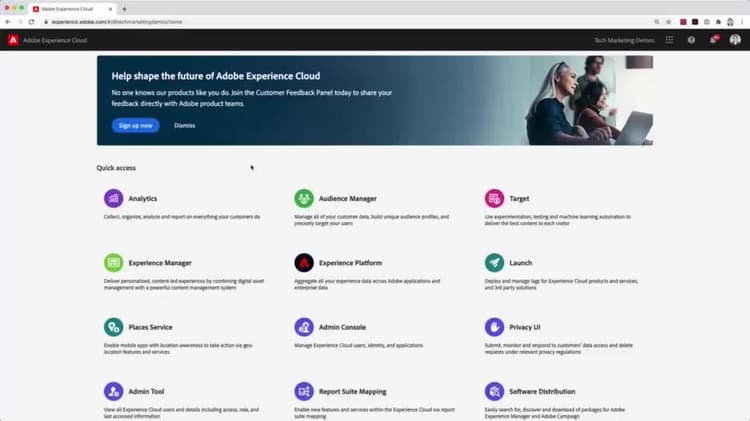Click the Analytics description text

182,217
